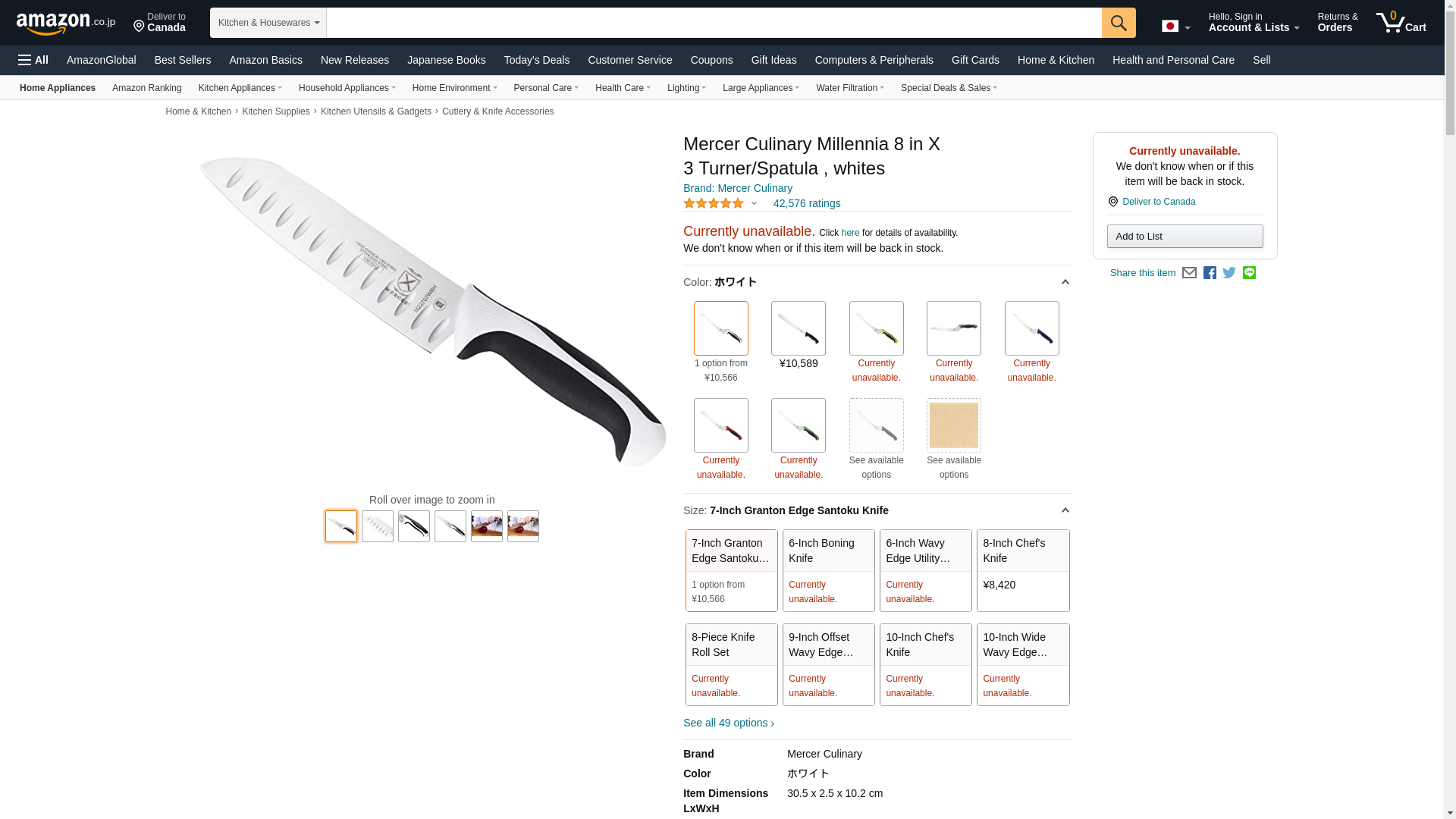Click the Add to List button
The image size is (1456, 819).
coord(1185,236)
